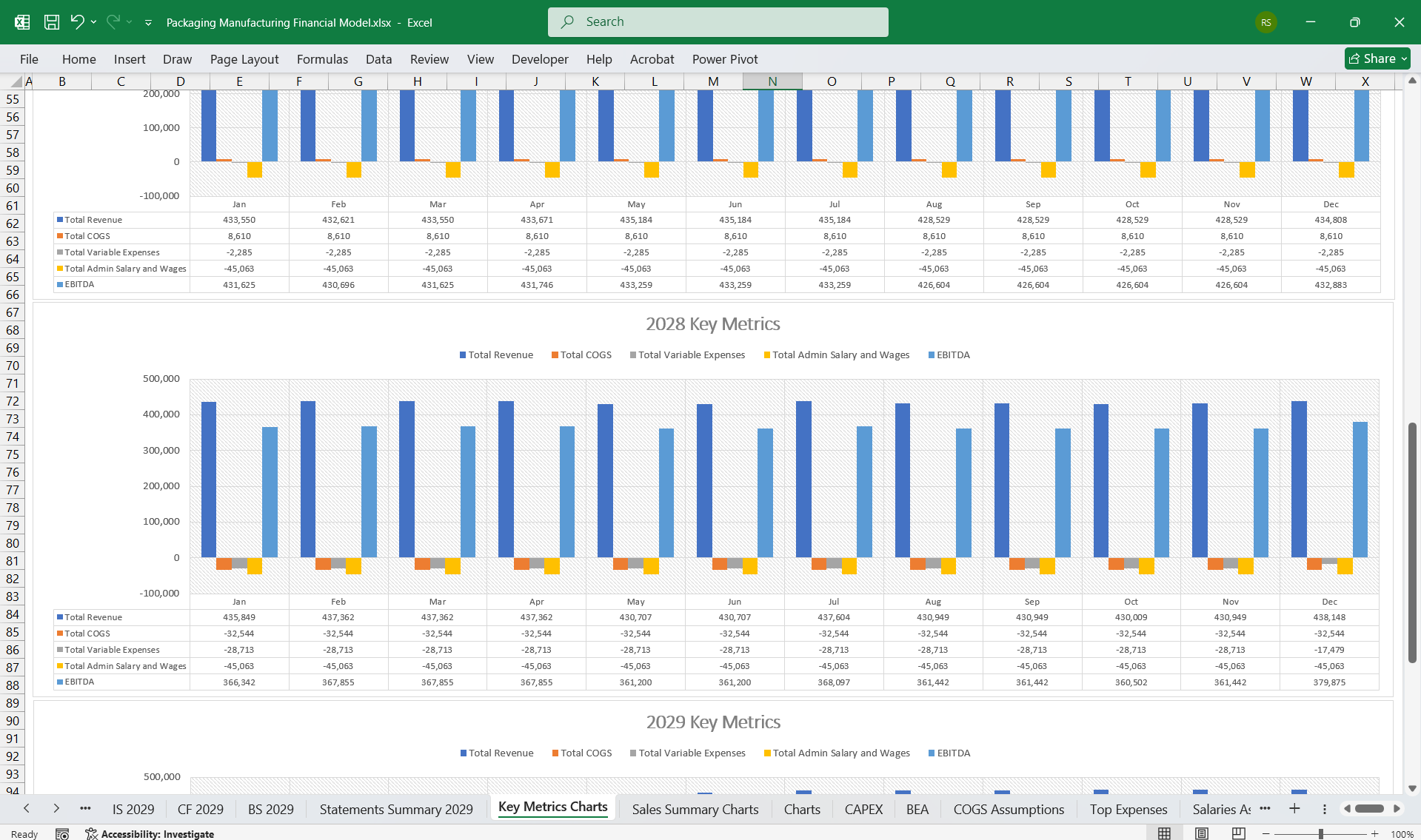Open the RS account profile icon

pyautogui.click(x=1265, y=22)
